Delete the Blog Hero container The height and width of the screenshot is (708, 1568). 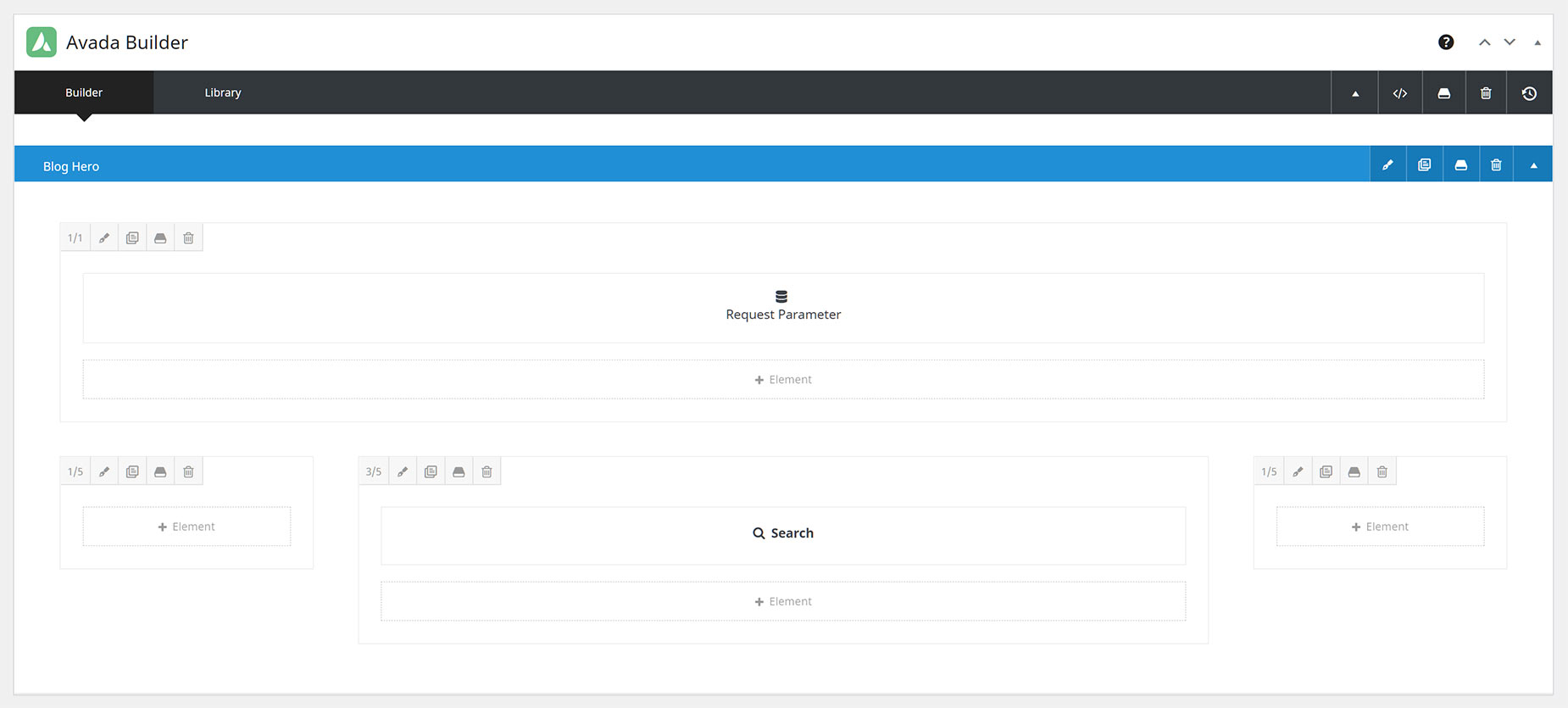coord(1497,164)
